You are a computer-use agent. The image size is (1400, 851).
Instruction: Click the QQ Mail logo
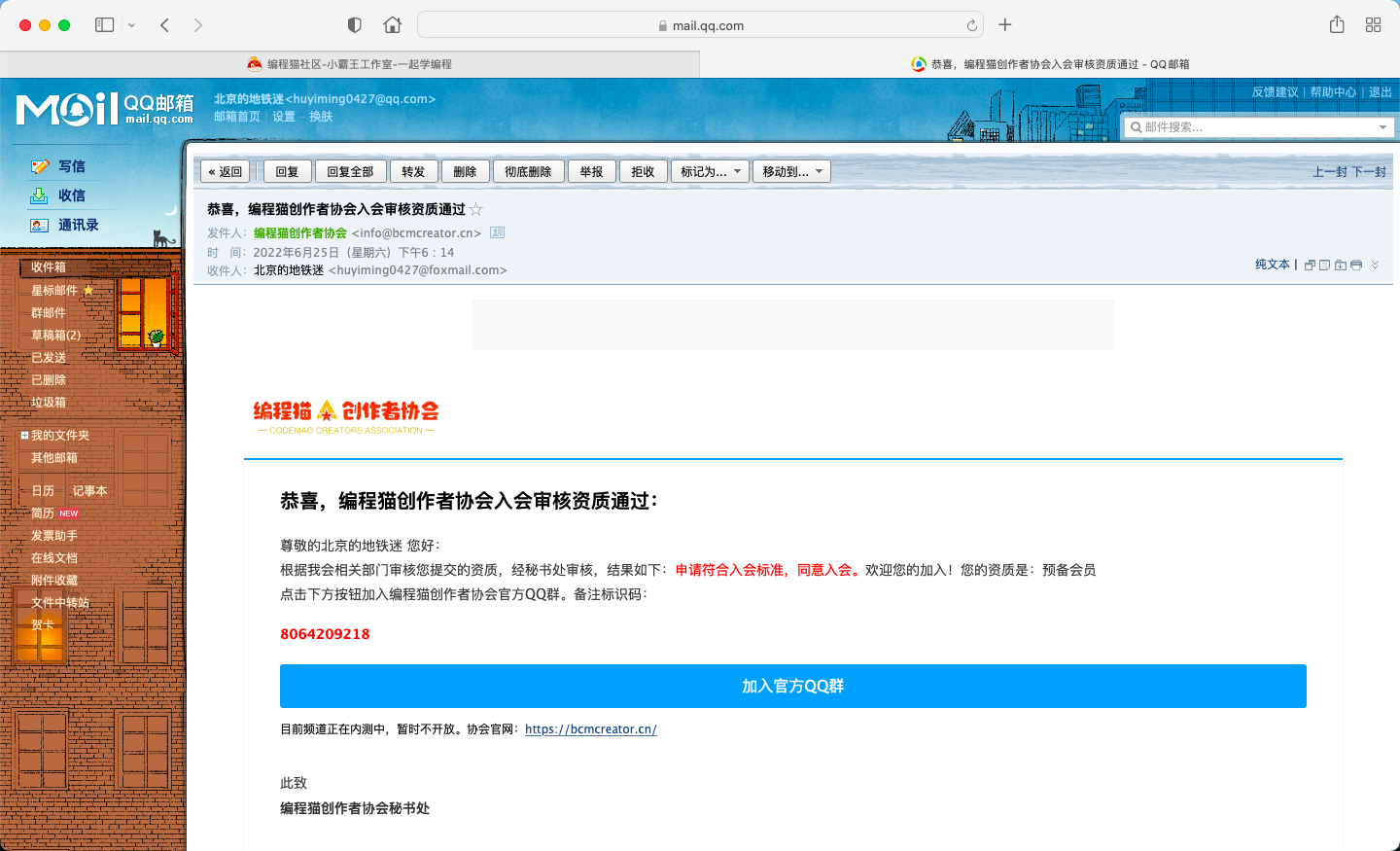click(x=105, y=108)
